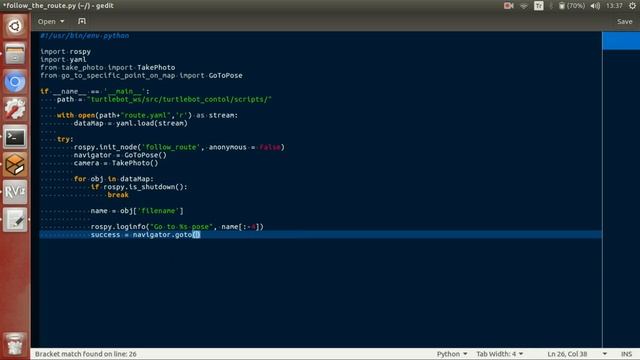Click the 'try:' keyword line
640x360 pixels.
(65, 139)
